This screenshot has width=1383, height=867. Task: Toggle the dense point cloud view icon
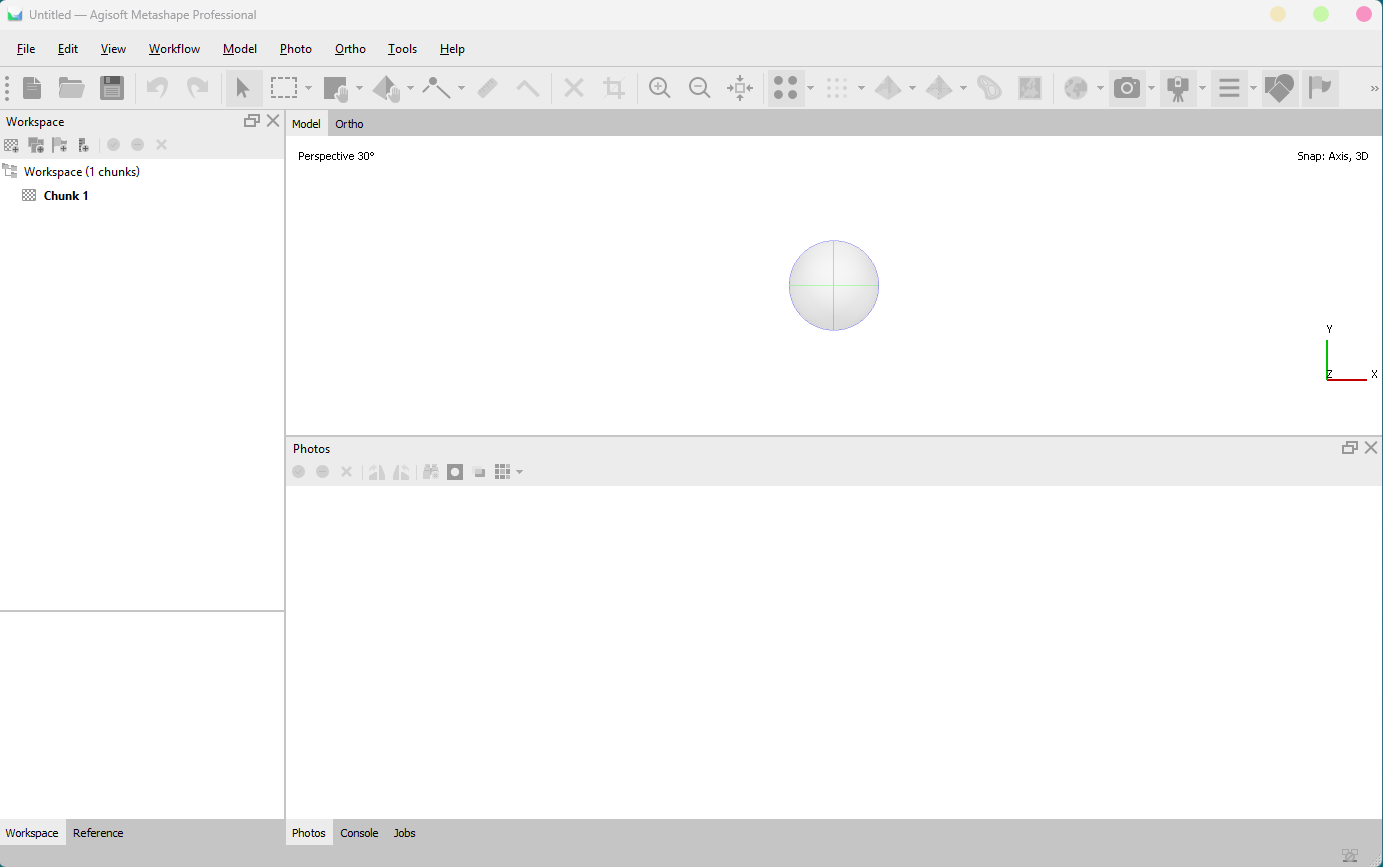click(837, 88)
